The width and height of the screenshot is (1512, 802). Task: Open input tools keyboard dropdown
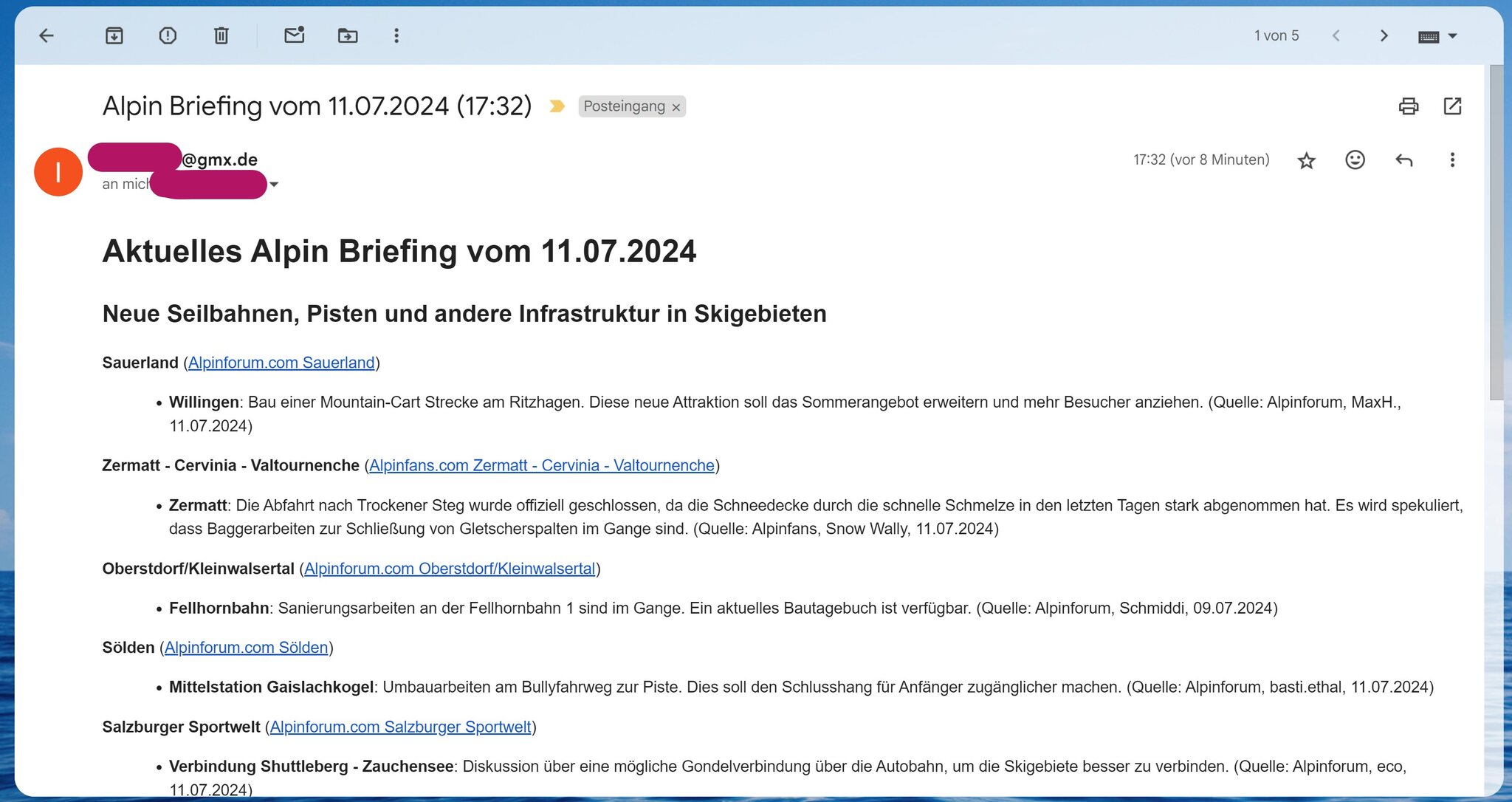pos(1452,35)
